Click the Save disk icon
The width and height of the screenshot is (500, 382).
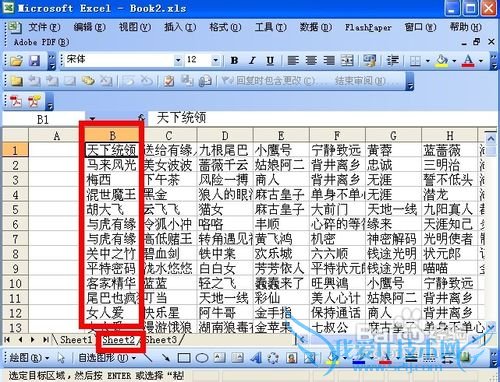[35, 61]
